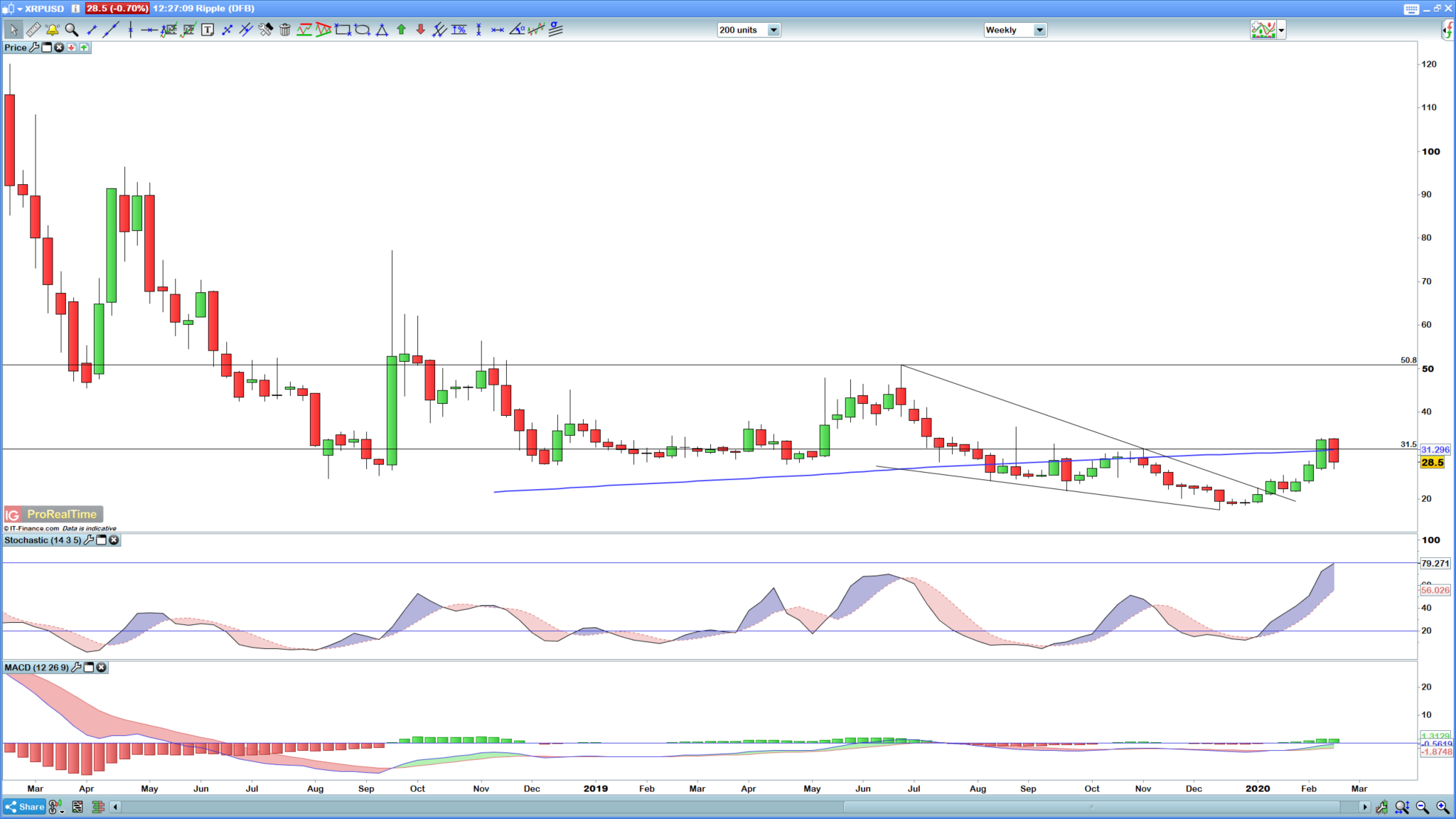Expand the add indicator dropdown arrow
Viewport: 1456px width, 819px height.
click(1281, 31)
